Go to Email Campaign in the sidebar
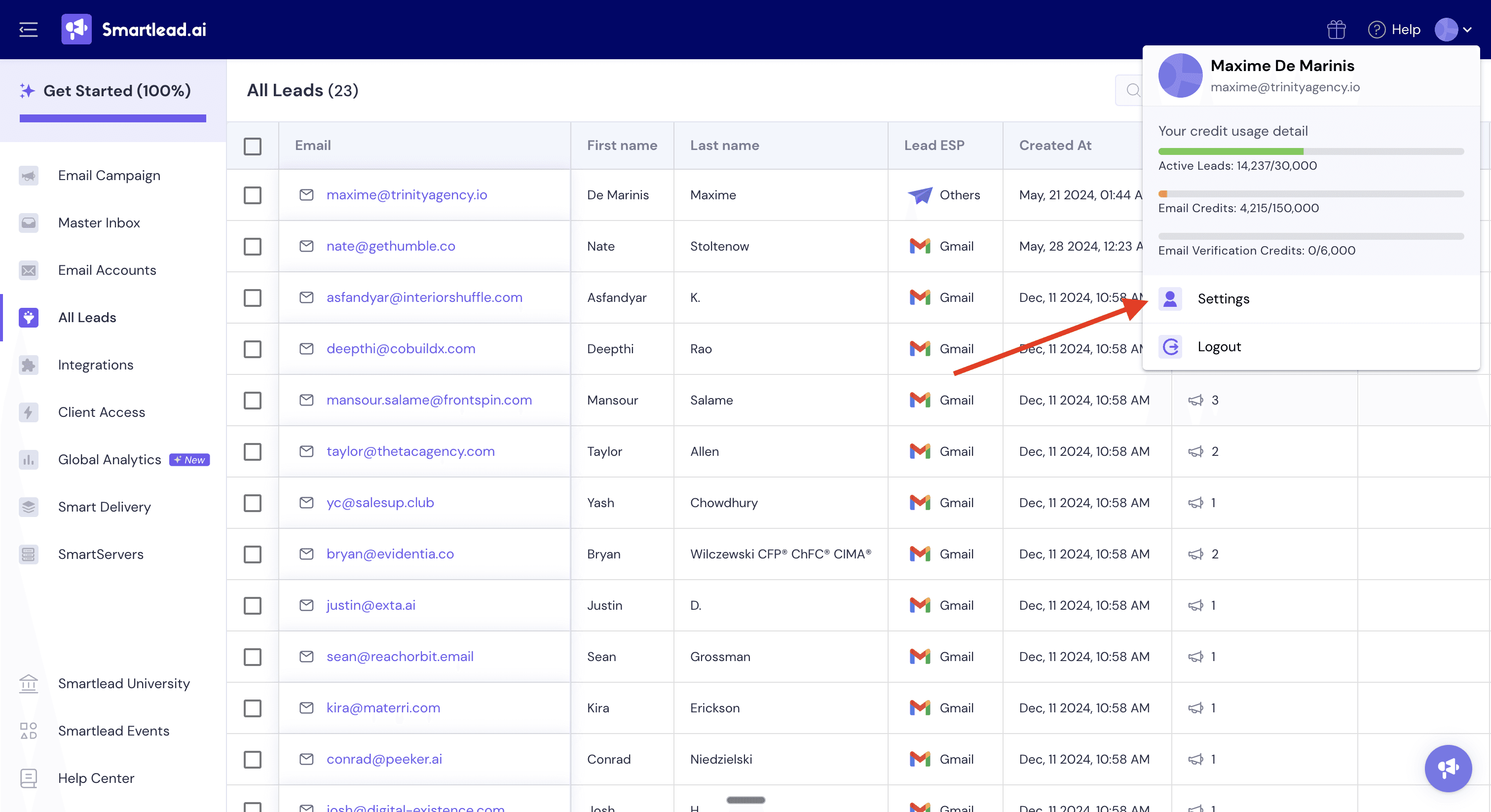 [109, 175]
